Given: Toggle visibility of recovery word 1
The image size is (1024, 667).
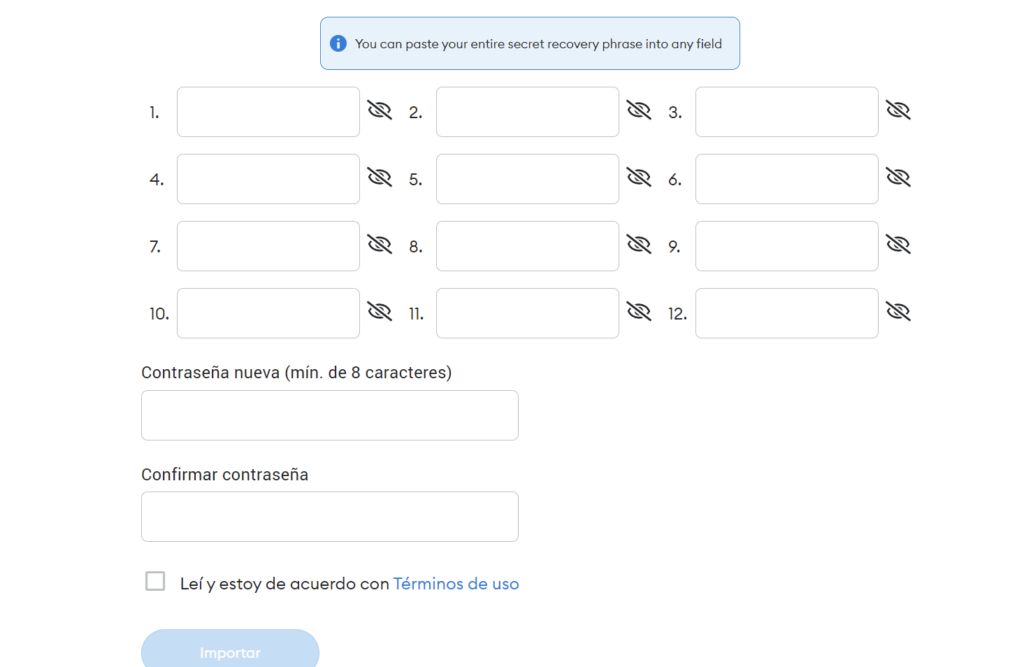Looking at the screenshot, I should 379,110.
